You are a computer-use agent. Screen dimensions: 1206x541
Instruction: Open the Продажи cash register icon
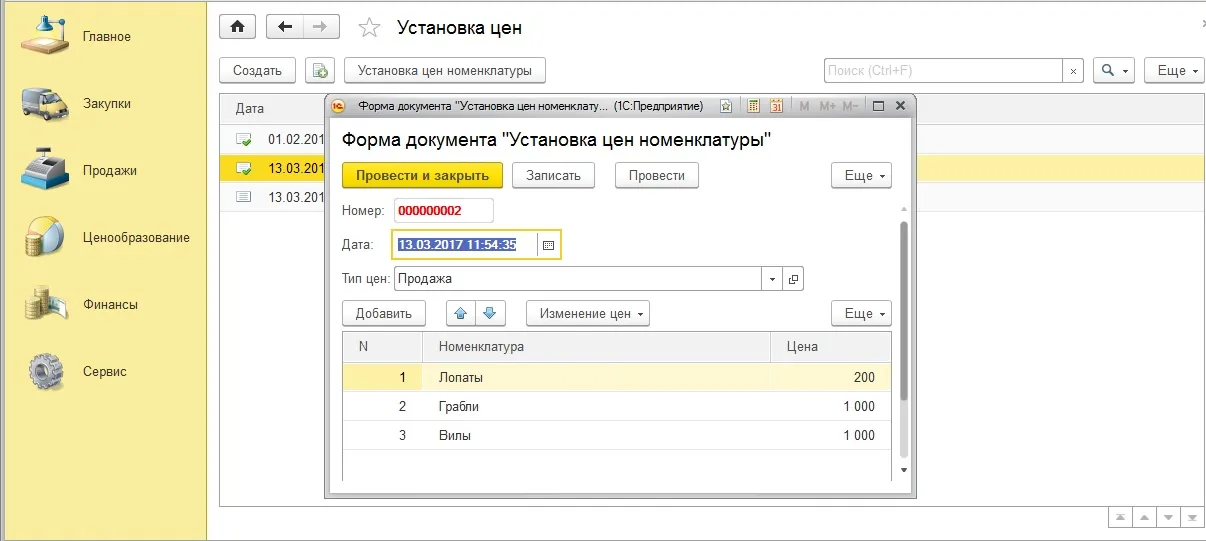pyautogui.click(x=44, y=171)
